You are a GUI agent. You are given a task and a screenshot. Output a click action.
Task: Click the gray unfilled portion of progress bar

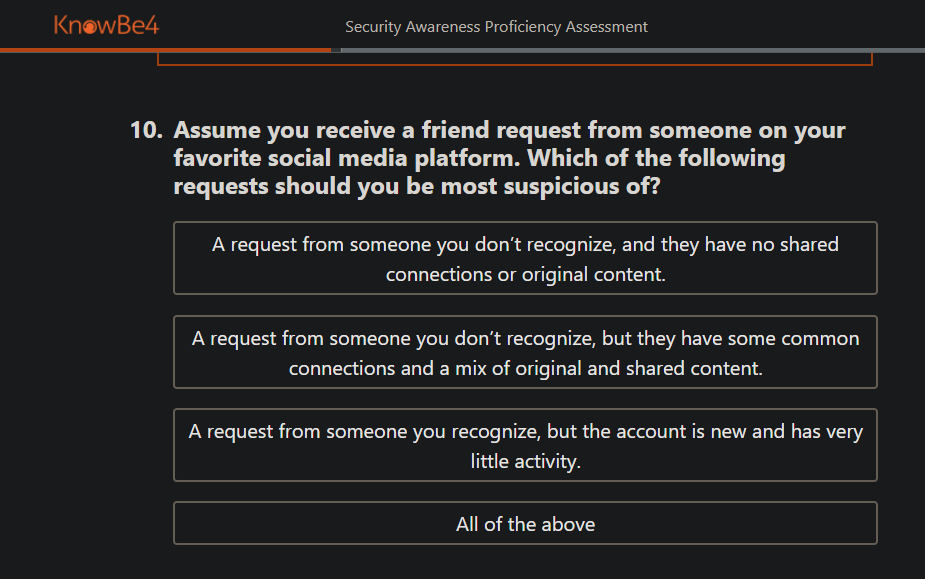[633, 50]
